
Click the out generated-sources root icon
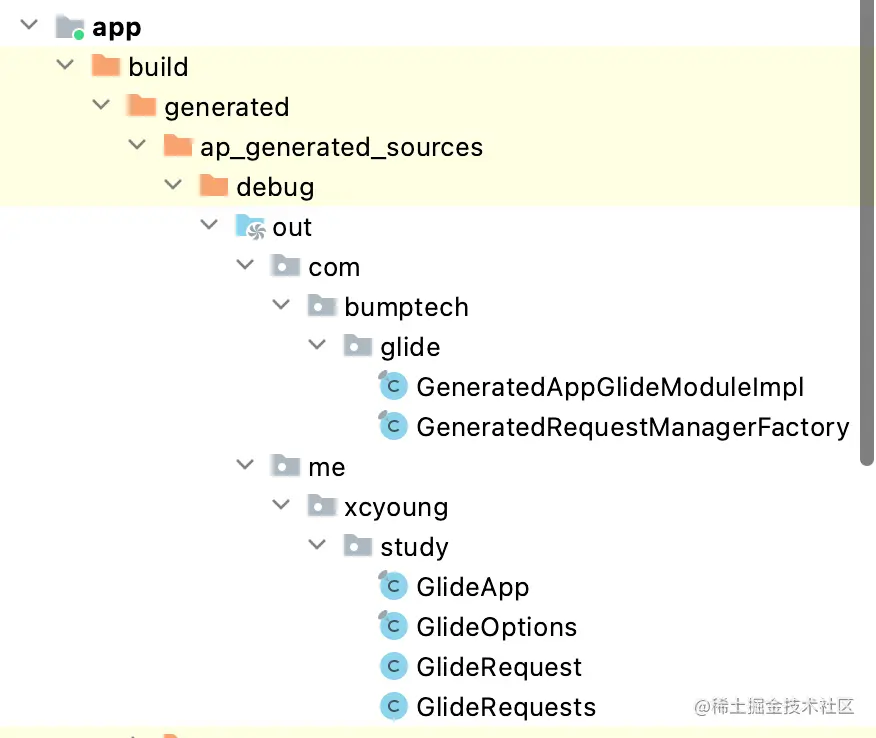click(x=250, y=226)
